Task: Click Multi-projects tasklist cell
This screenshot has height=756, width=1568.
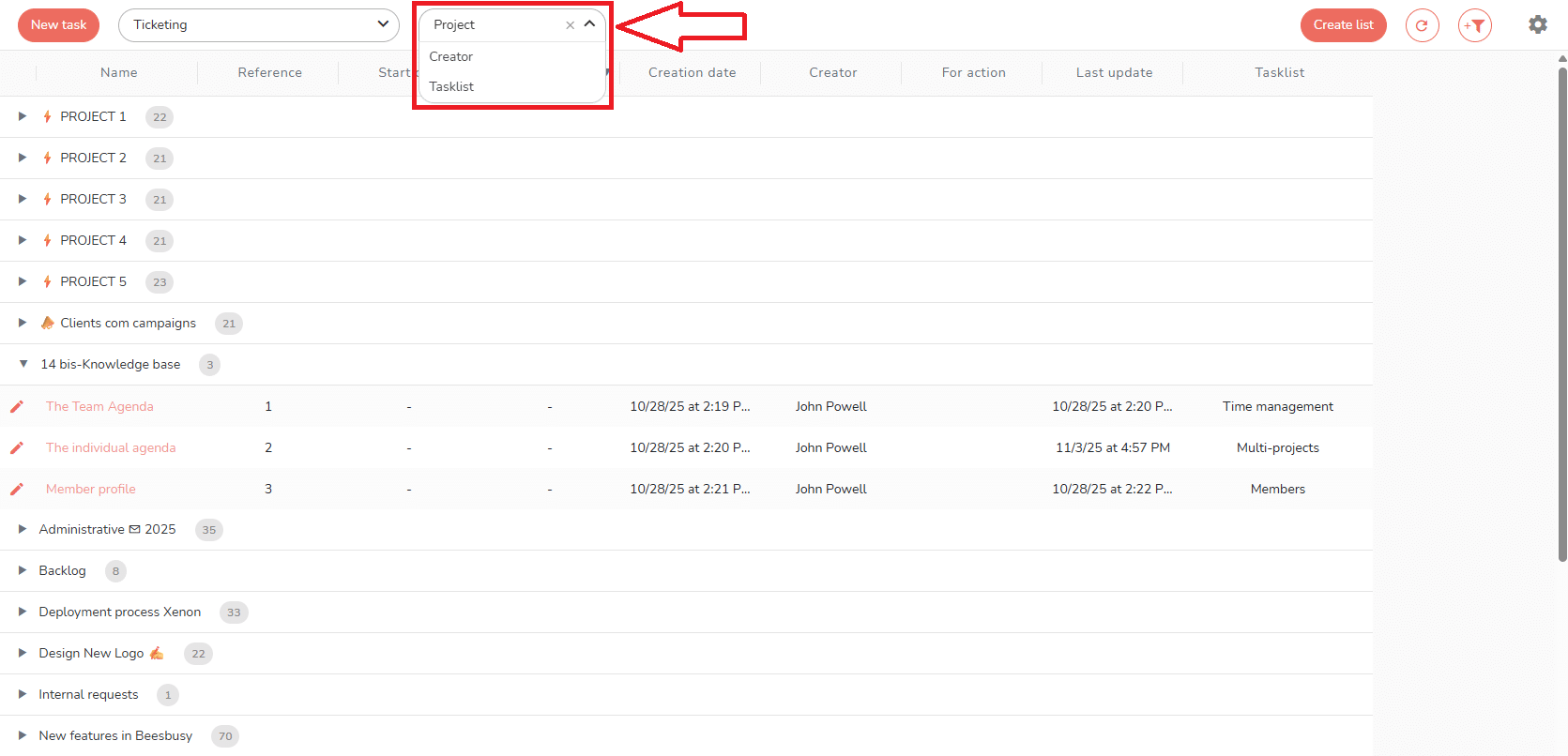Action: [1278, 447]
